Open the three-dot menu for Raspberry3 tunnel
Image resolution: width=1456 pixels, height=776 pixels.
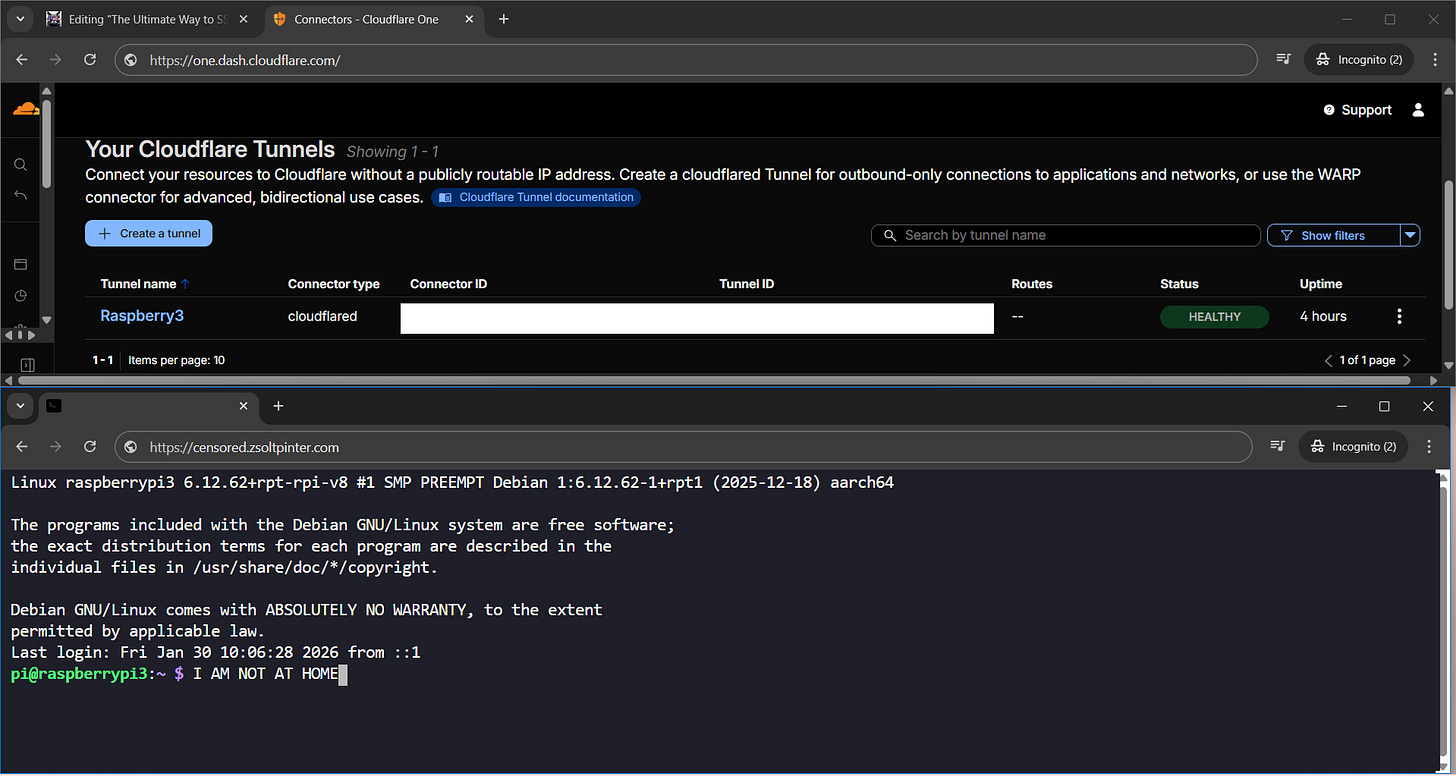pos(1399,316)
